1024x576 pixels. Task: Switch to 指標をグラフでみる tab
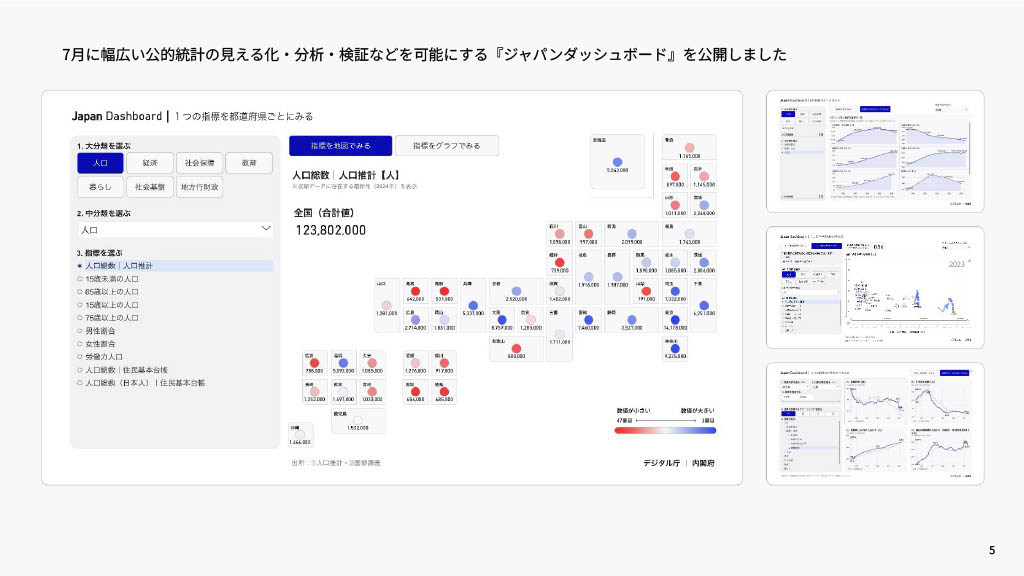tap(445, 146)
